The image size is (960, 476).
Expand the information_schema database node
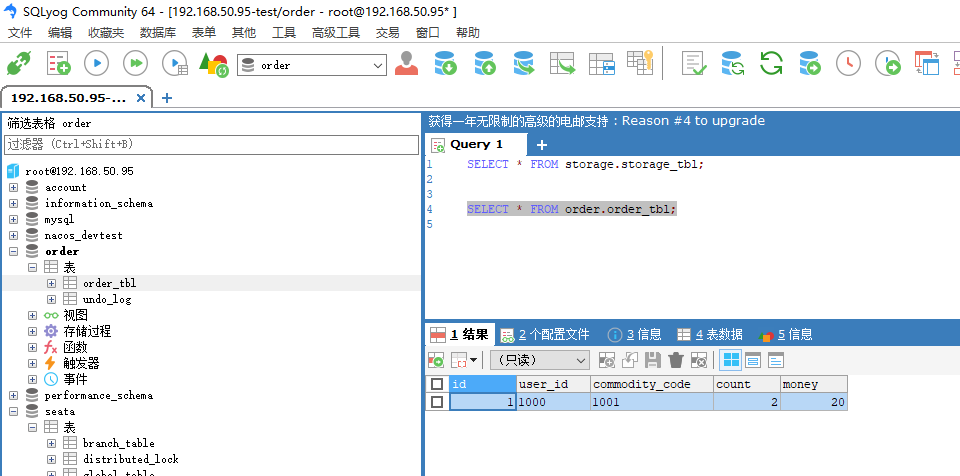[x=13, y=203]
